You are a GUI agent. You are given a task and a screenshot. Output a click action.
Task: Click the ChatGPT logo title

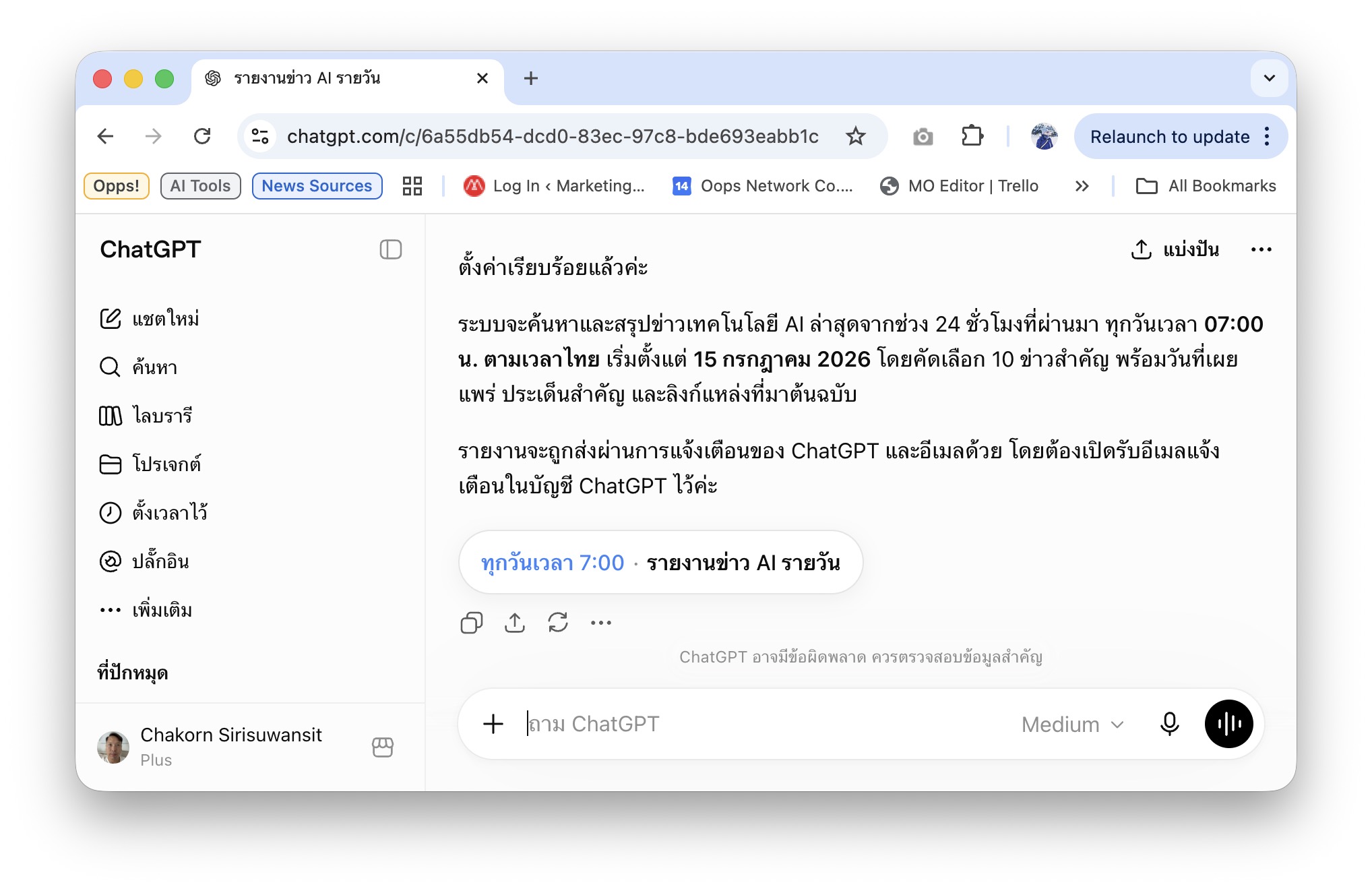[x=150, y=249]
